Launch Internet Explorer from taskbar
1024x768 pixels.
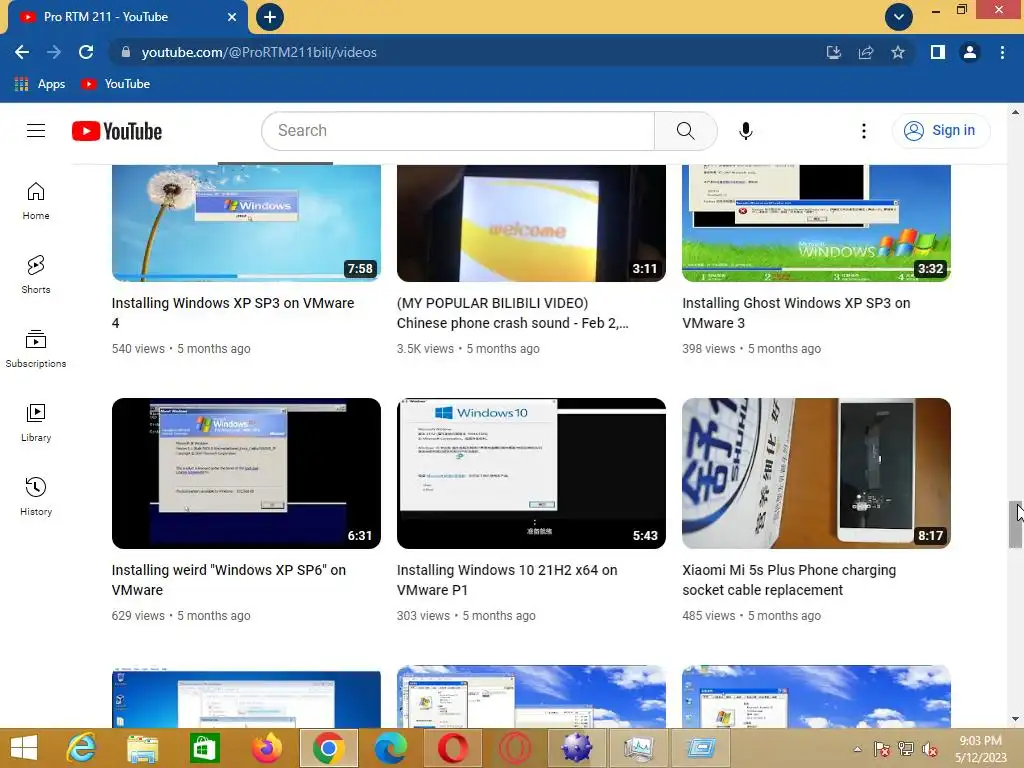pos(81,748)
